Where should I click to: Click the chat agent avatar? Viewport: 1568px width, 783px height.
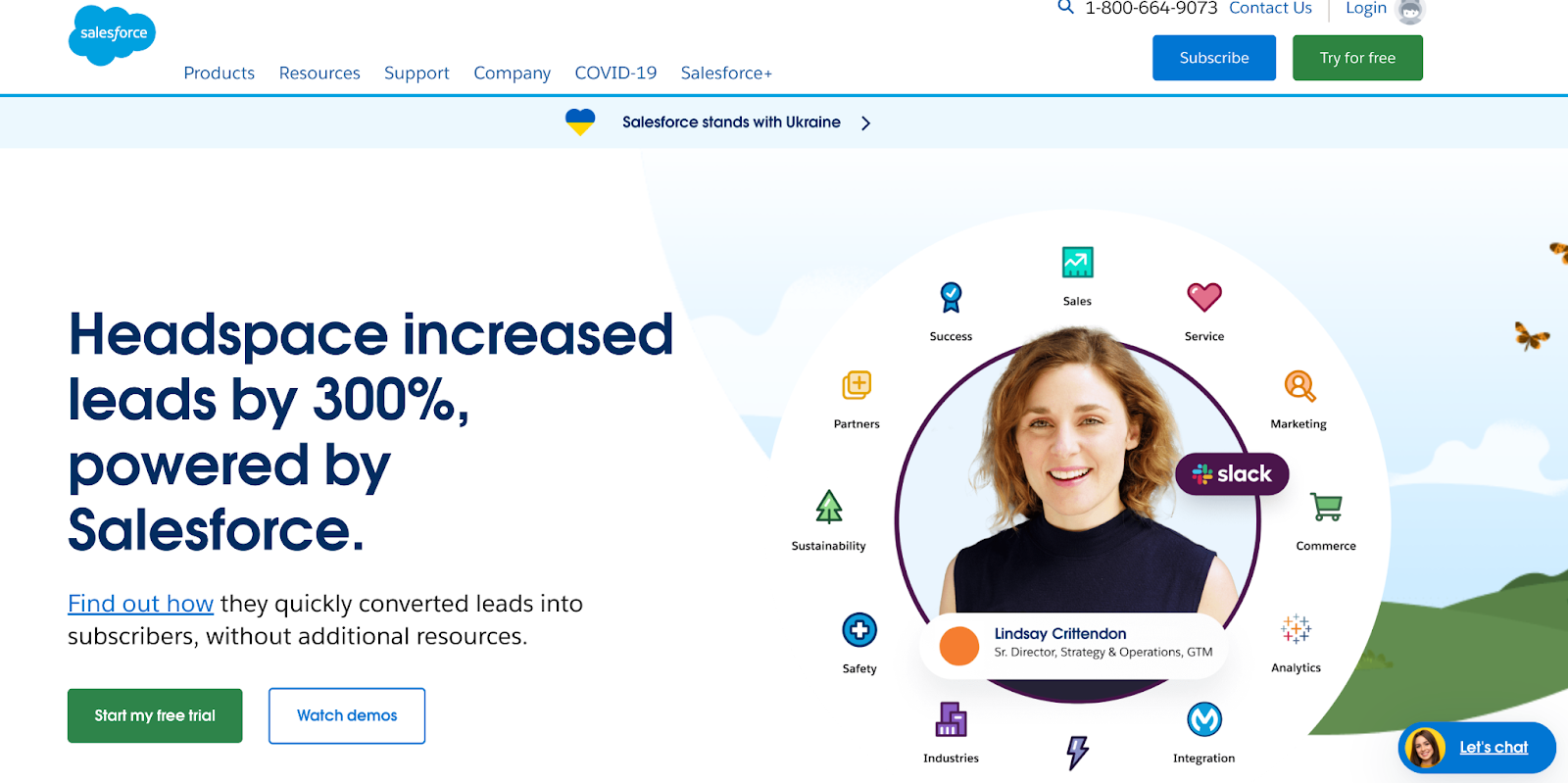click(x=1425, y=749)
